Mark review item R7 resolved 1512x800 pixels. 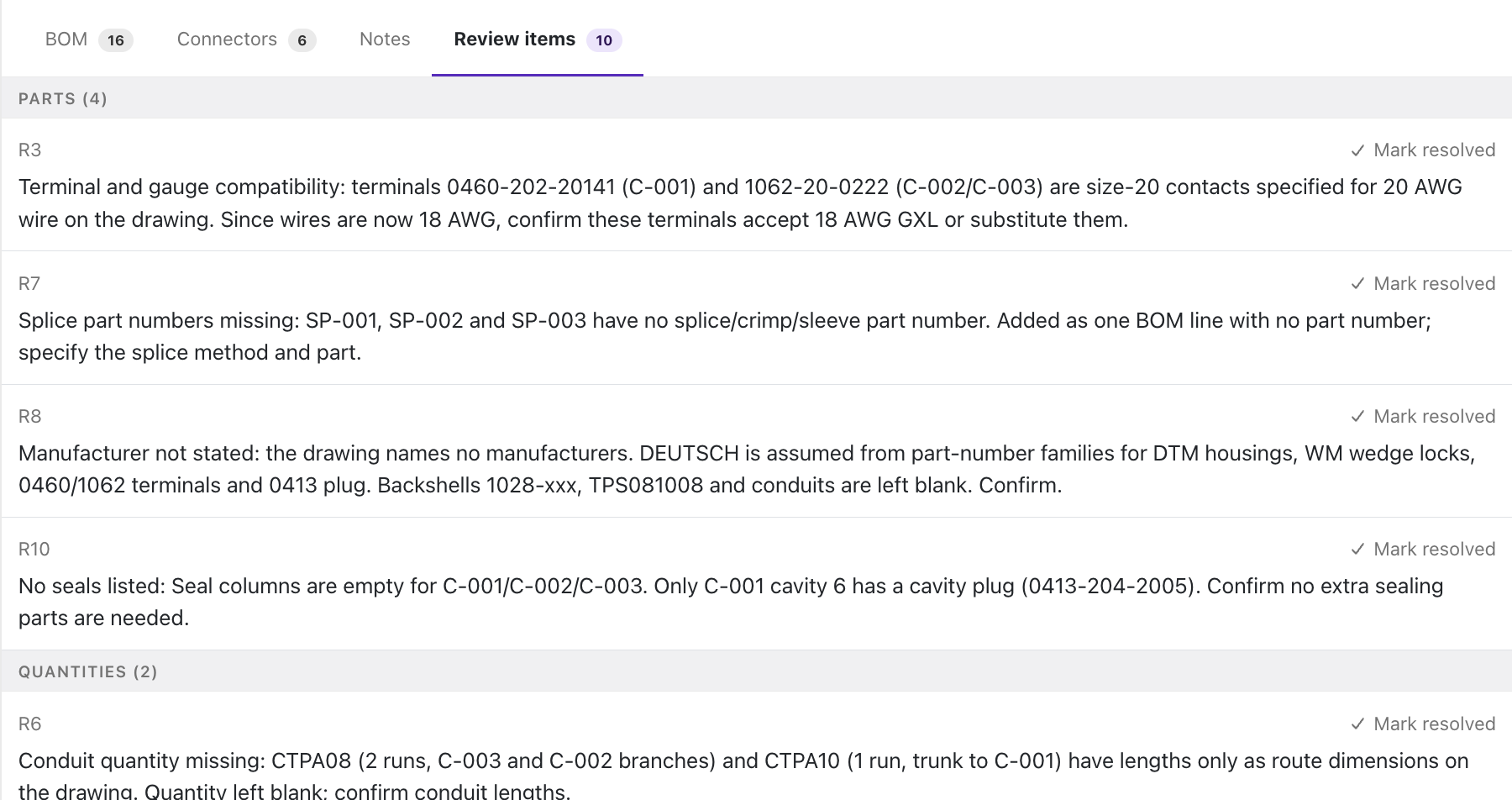click(x=1423, y=284)
